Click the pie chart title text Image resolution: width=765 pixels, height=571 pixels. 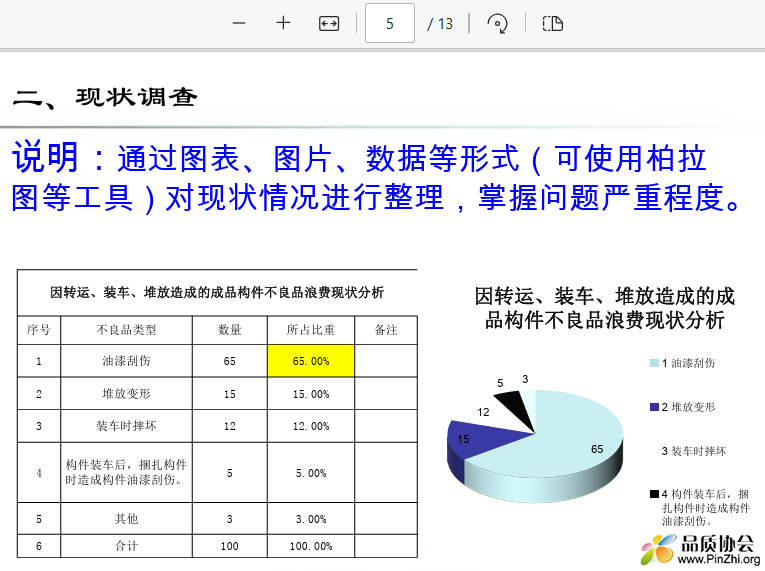(604, 308)
